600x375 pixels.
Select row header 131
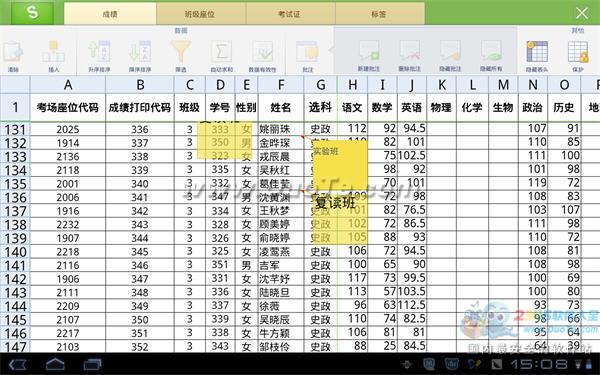[x=15, y=129]
